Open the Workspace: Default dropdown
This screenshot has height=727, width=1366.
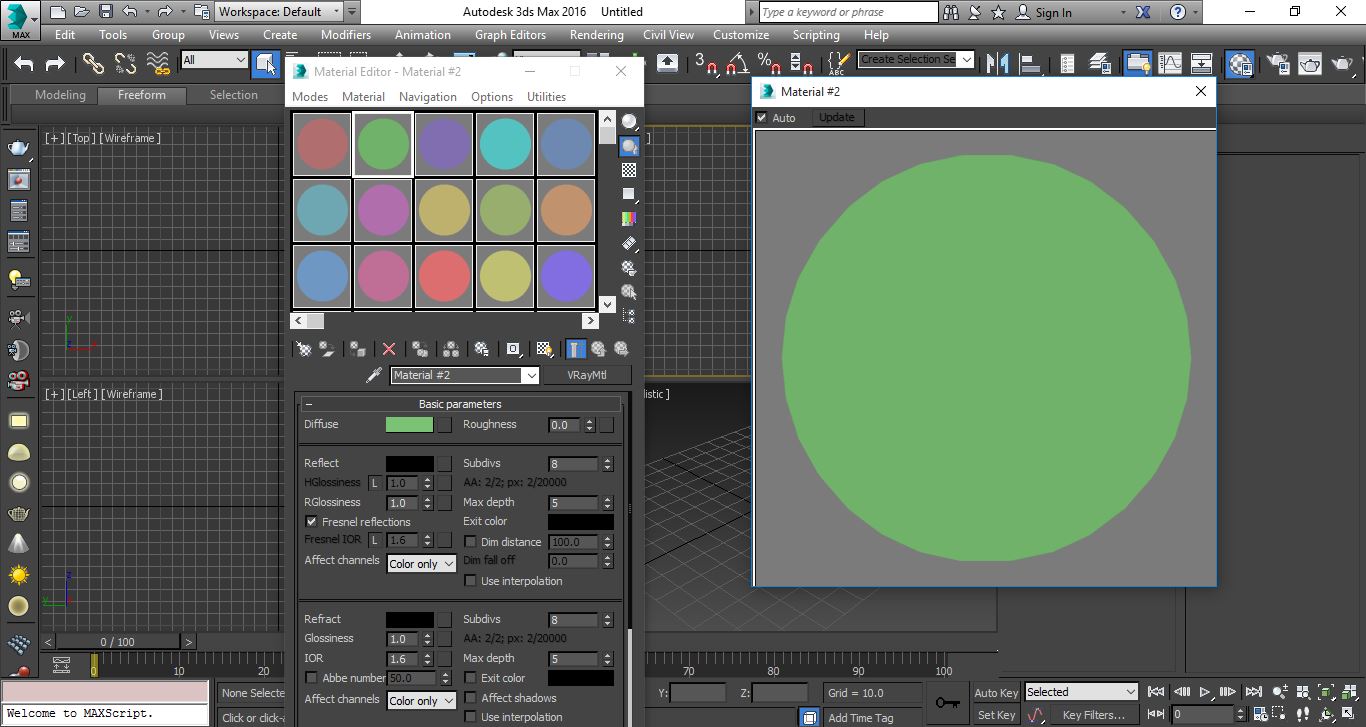tap(278, 12)
